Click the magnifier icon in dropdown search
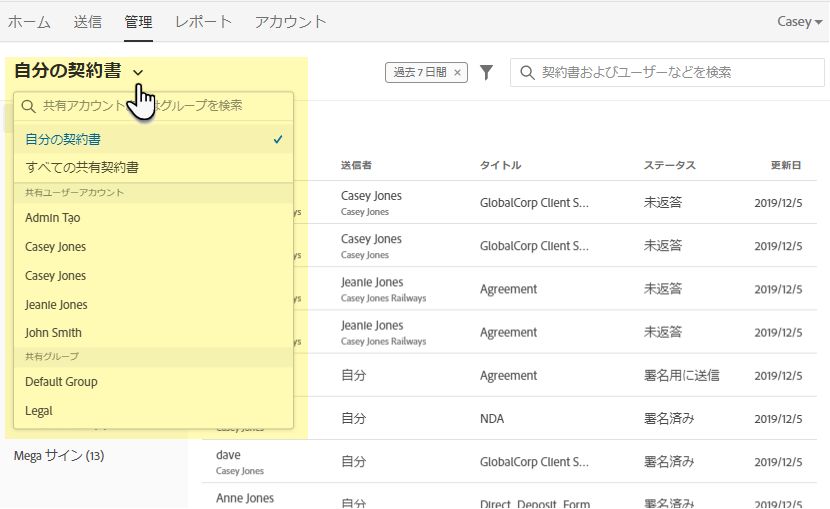 point(28,106)
